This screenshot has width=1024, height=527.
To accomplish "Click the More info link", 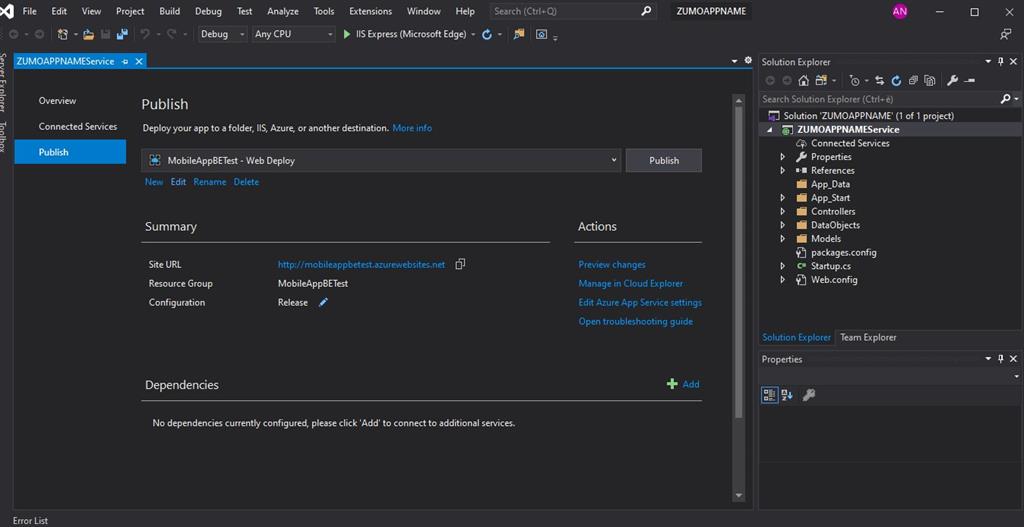I will pos(412,128).
